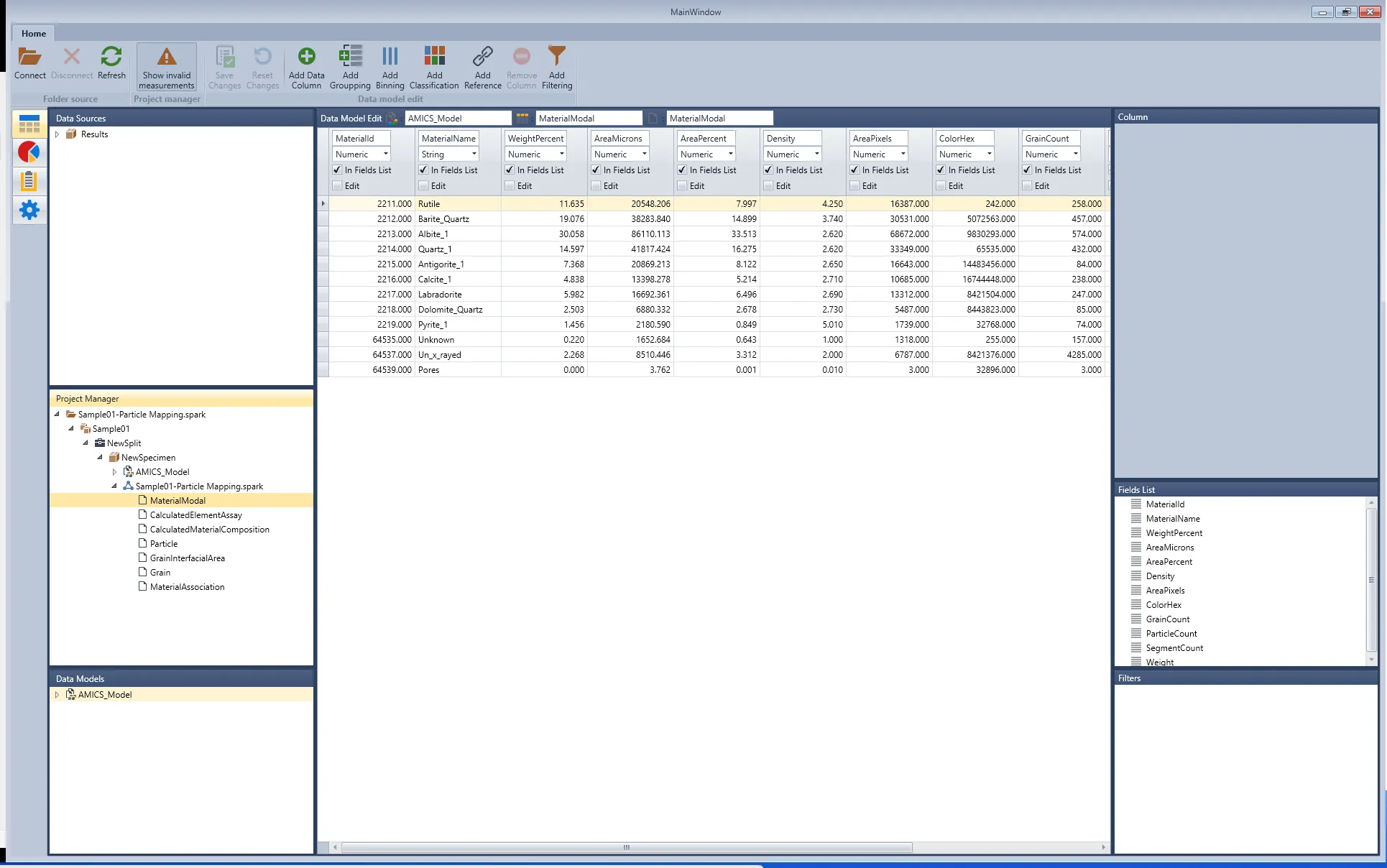Click the Disconnect icon

(x=72, y=57)
